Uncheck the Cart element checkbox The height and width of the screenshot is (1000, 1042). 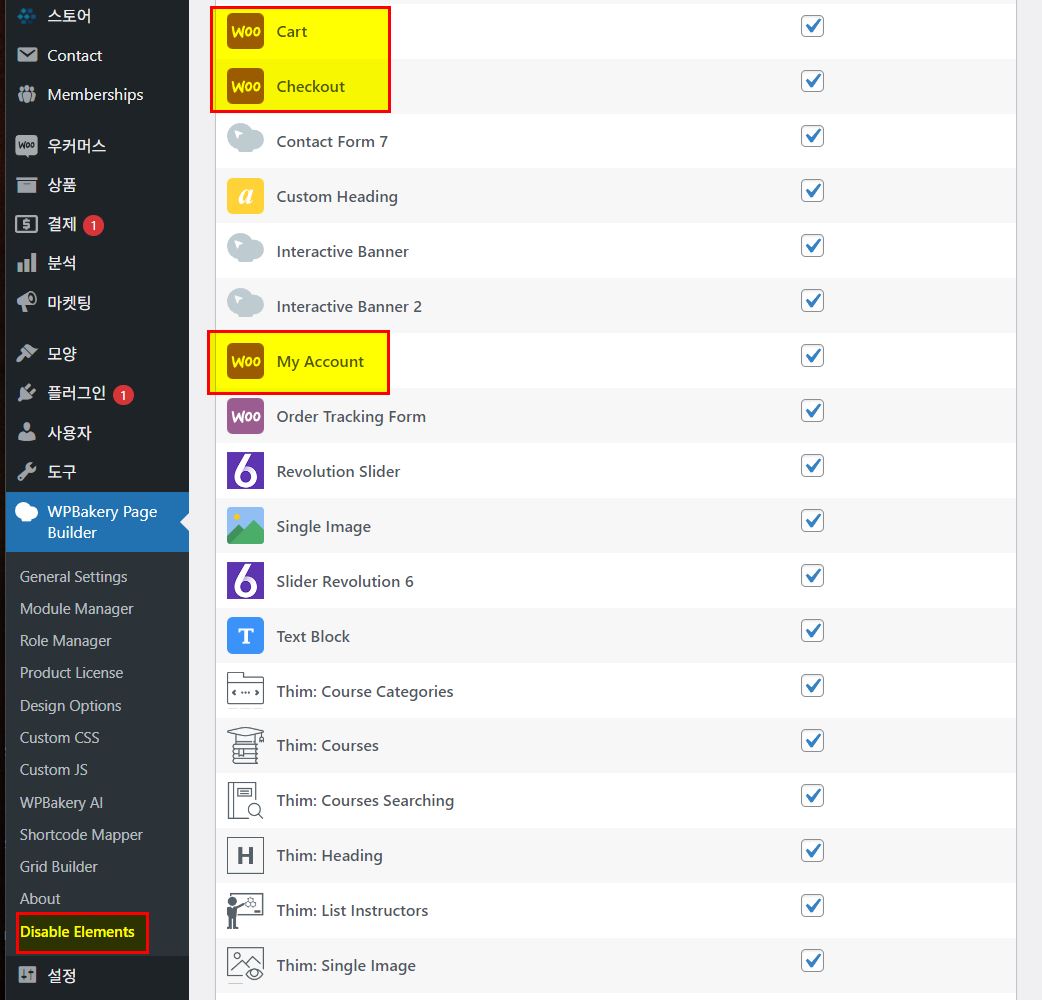click(812, 26)
